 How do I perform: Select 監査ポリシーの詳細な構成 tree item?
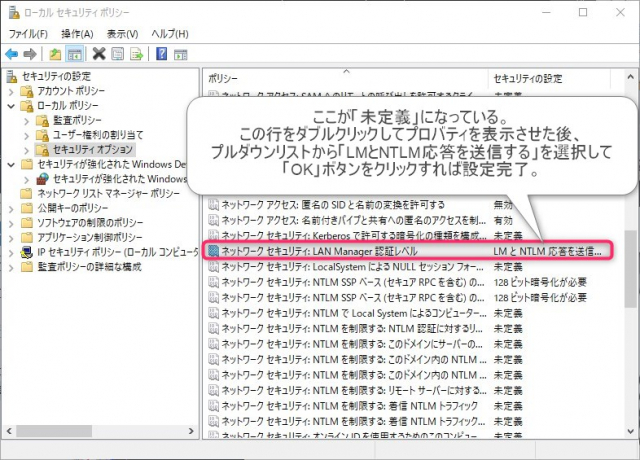(89, 267)
